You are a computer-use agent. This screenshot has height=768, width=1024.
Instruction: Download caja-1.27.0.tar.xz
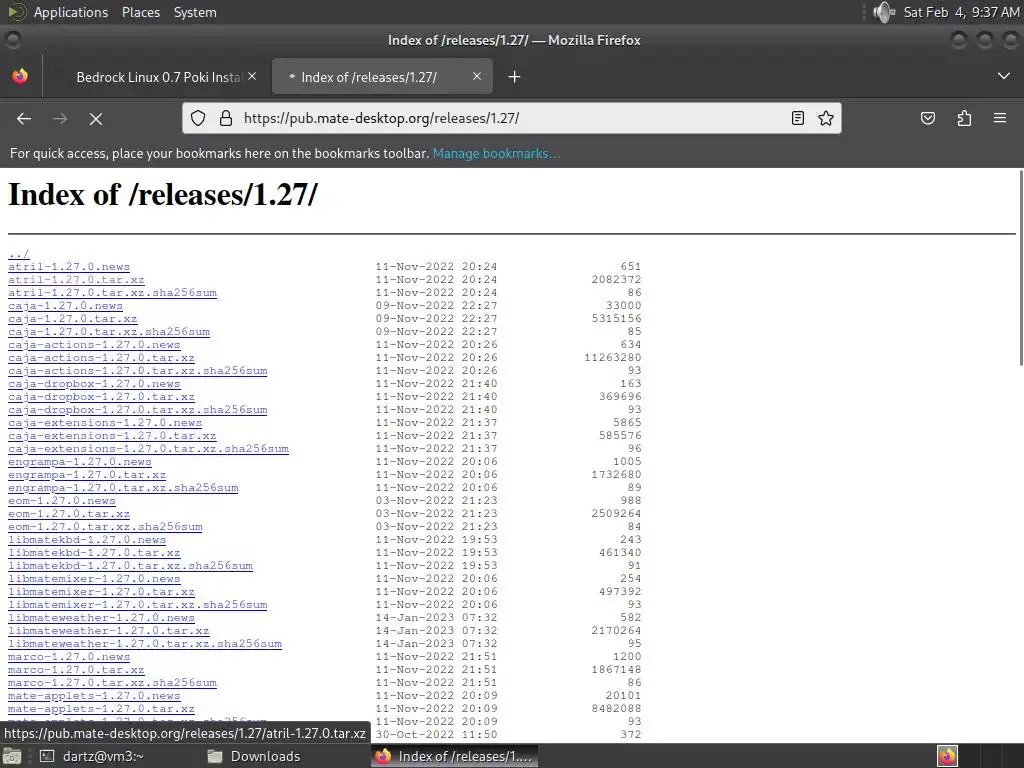(72, 319)
